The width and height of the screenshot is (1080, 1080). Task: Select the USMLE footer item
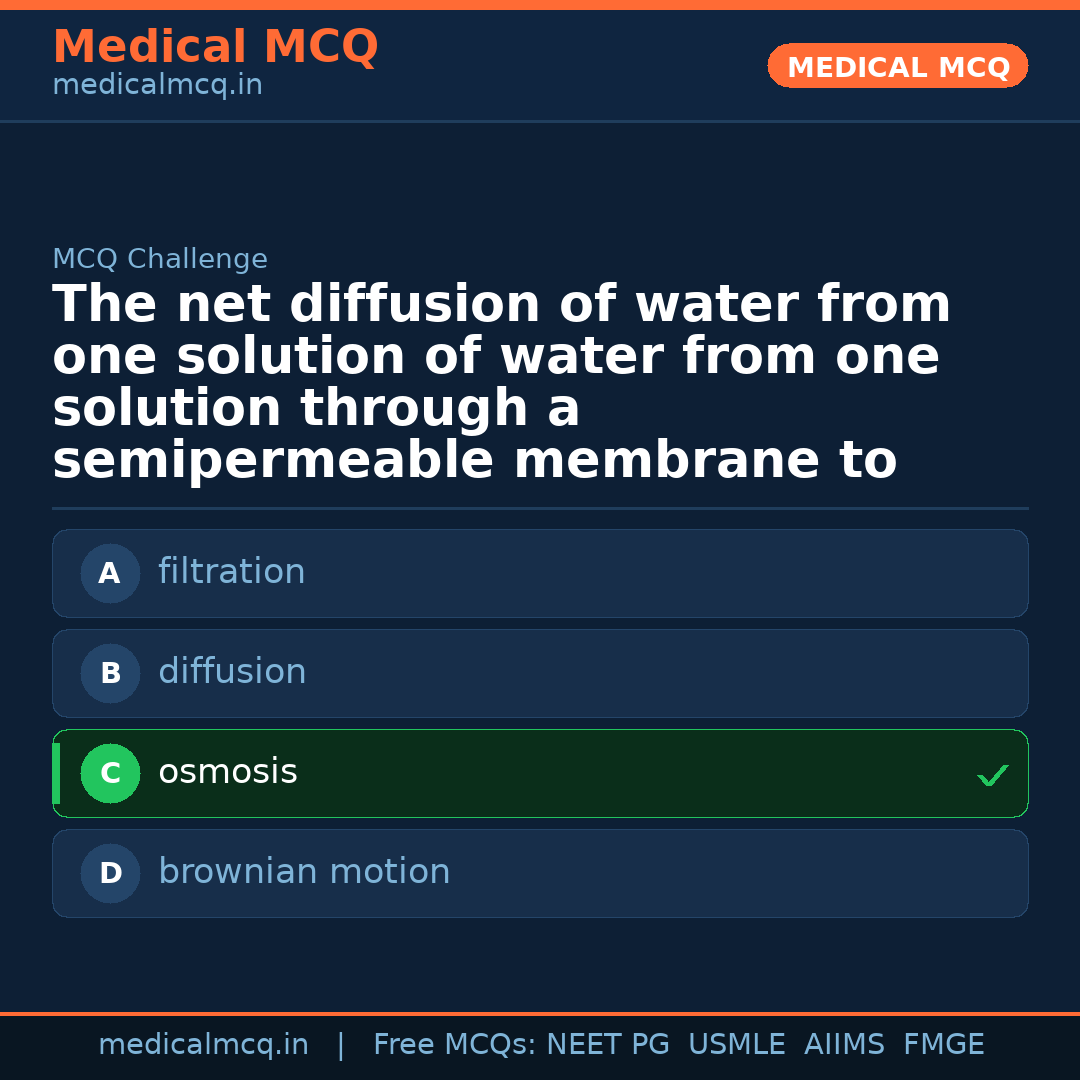pos(736,1045)
